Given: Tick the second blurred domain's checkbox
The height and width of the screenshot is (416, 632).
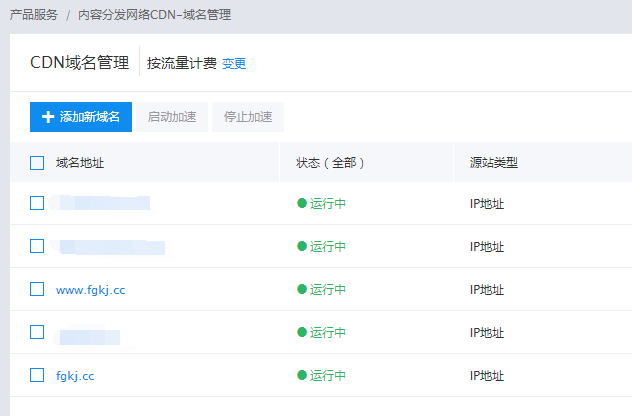Looking at the screenshot, I should (37, 246).
